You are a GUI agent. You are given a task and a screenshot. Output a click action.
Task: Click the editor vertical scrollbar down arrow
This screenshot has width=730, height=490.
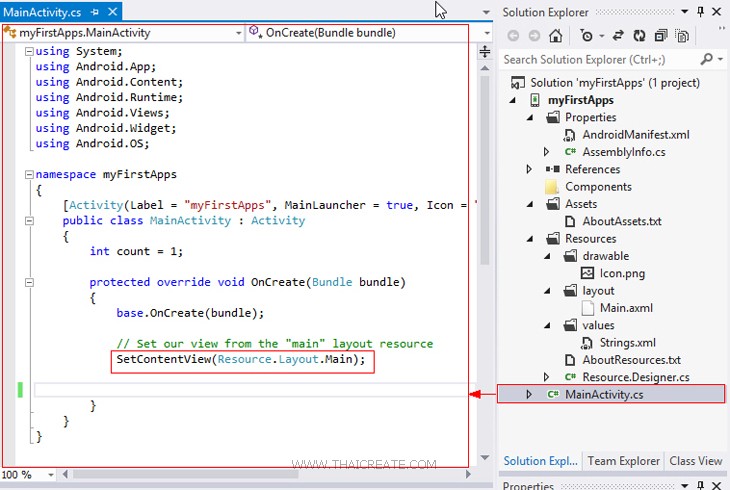485,457
